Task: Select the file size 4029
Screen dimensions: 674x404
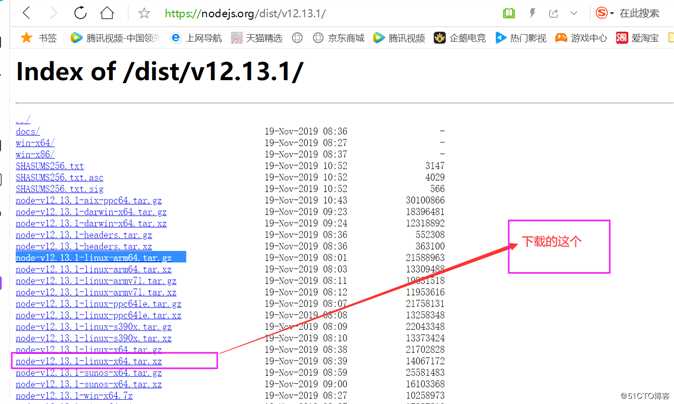Action: pyautogui.click(x=435, y=178)
